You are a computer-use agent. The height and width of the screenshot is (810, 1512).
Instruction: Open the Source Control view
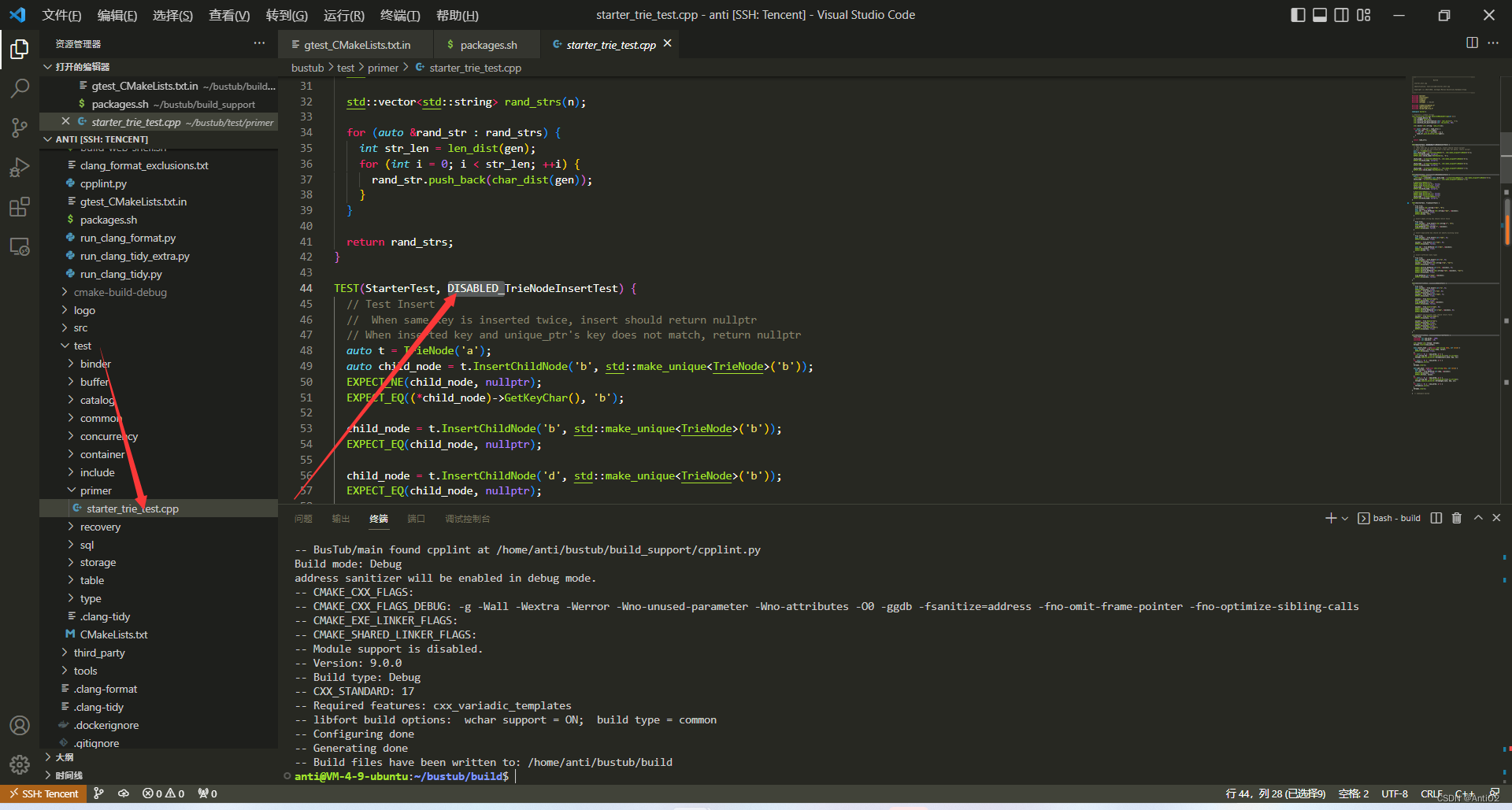click(20, 128)
